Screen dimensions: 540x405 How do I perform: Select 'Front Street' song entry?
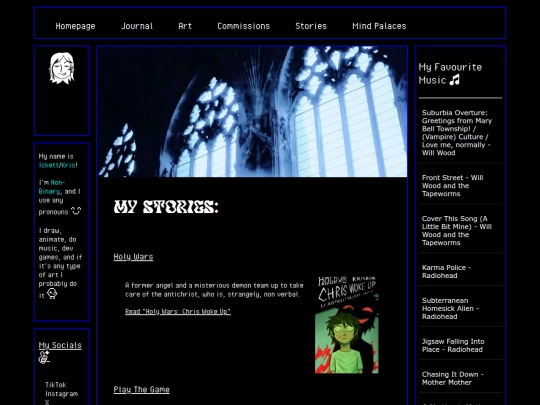point(453,186)
